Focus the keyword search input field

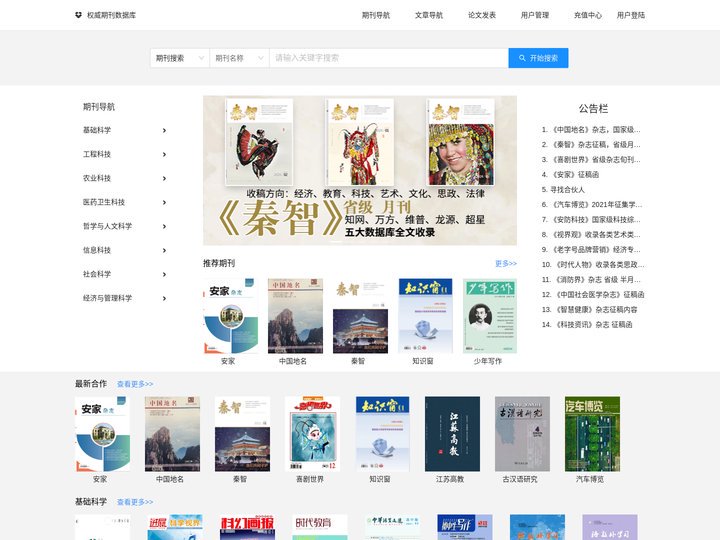pos(389,58)
